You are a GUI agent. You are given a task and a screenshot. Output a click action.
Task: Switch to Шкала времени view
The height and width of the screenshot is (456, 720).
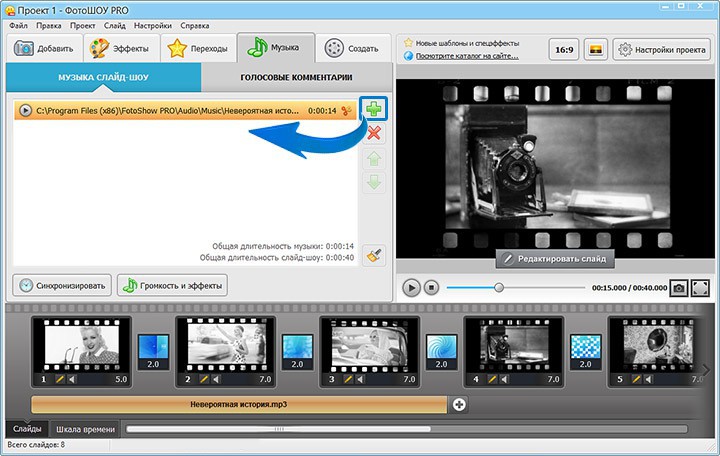(x=85, y=429)
